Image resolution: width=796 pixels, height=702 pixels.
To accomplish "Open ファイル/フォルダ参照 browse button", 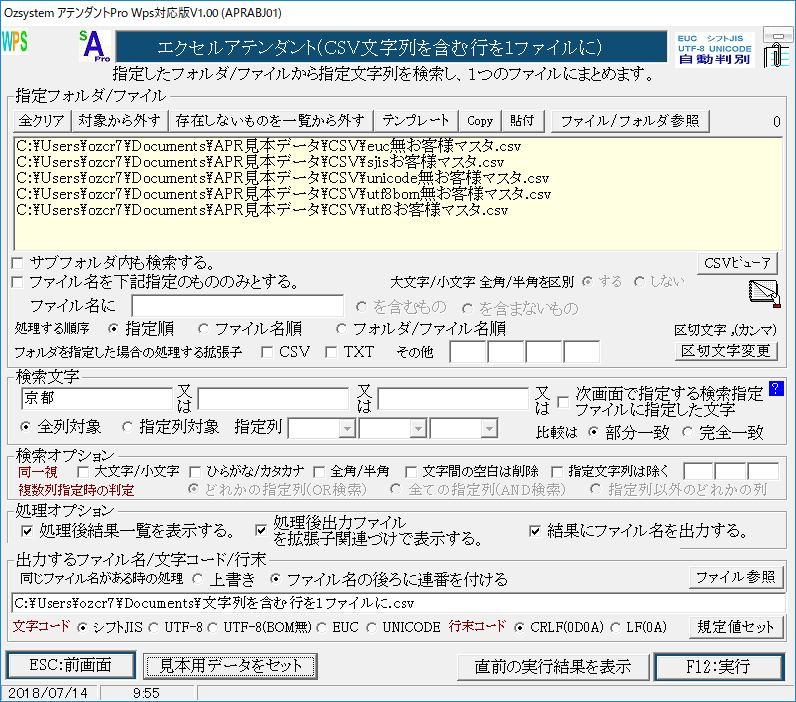I will [x=630, y=121].
